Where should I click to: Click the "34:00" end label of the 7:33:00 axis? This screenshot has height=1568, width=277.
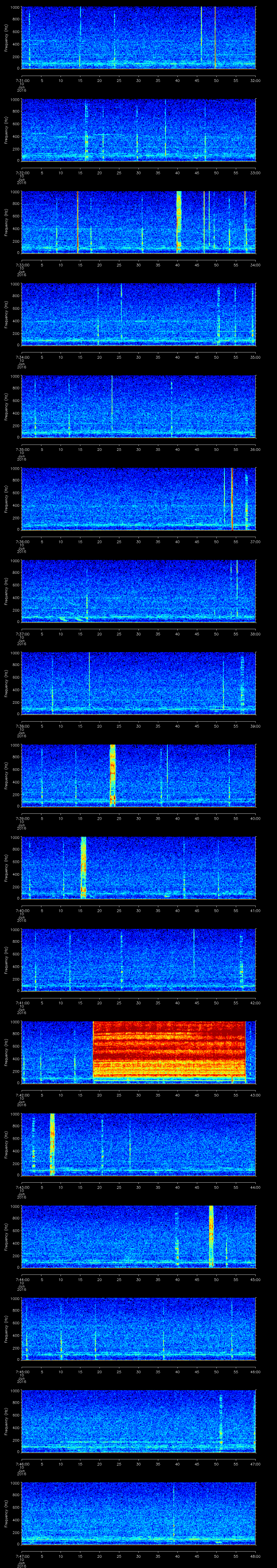[255, 265]
